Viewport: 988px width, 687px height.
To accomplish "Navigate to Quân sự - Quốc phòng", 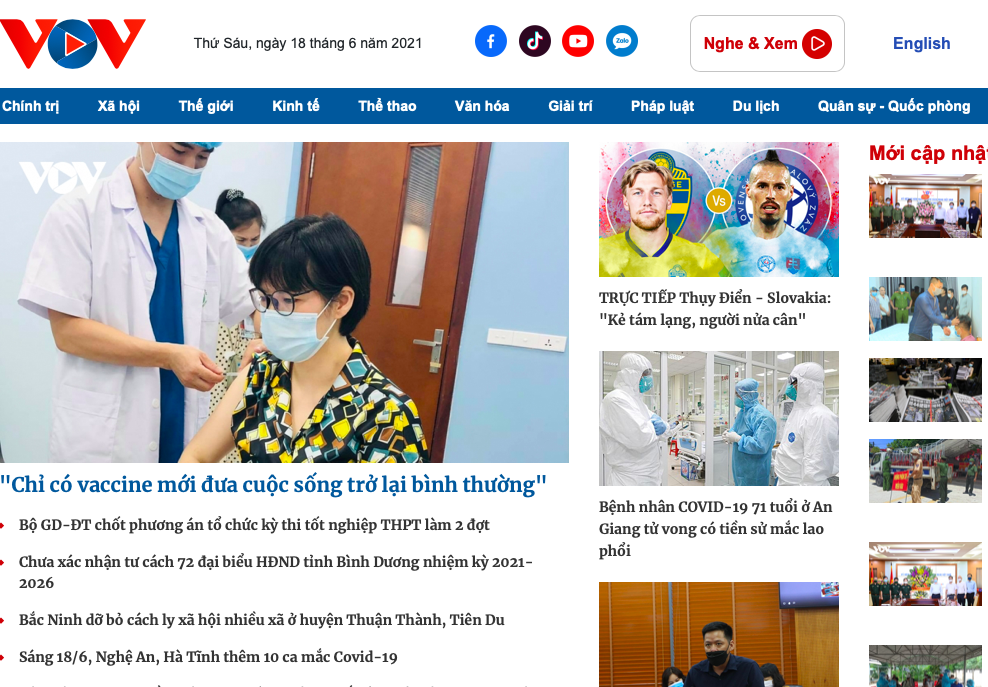I will (x=893, y=106).
